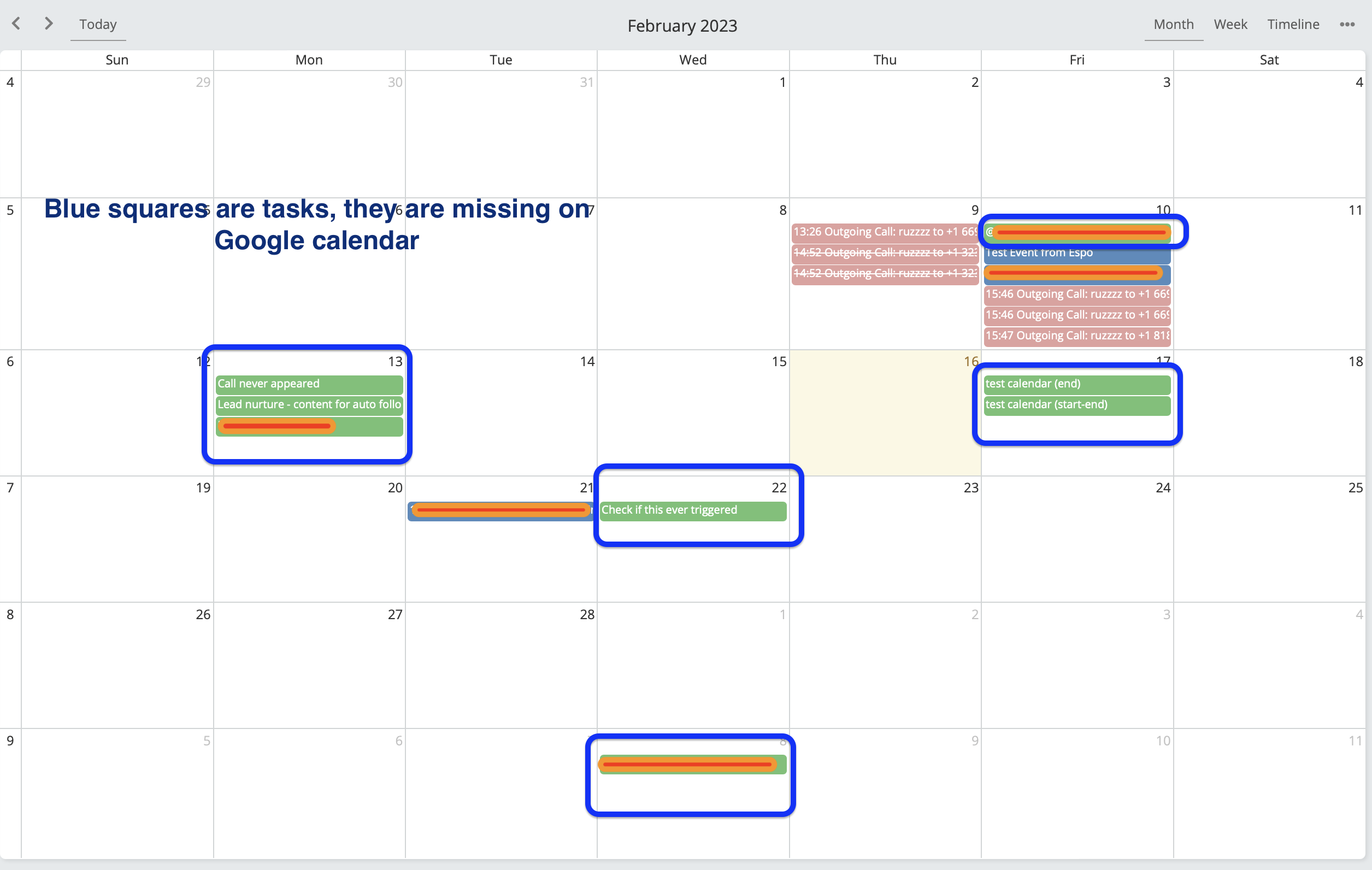
Task: Switch to the Month view tab
Action: 1173,25
